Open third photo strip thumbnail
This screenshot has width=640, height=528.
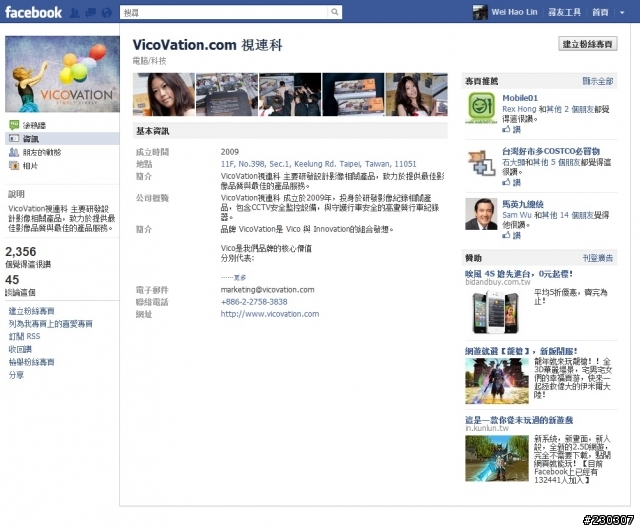pos(290,94)
